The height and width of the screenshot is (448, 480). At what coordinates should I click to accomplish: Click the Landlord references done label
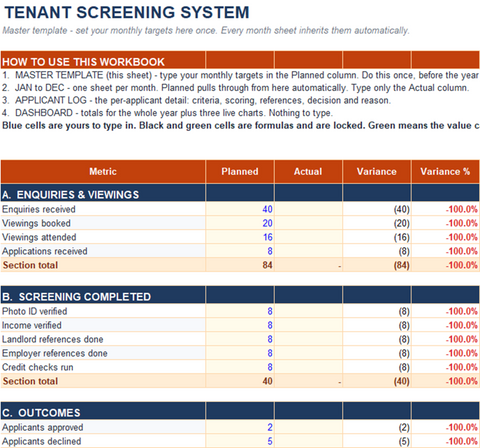(x=53, y=339)
